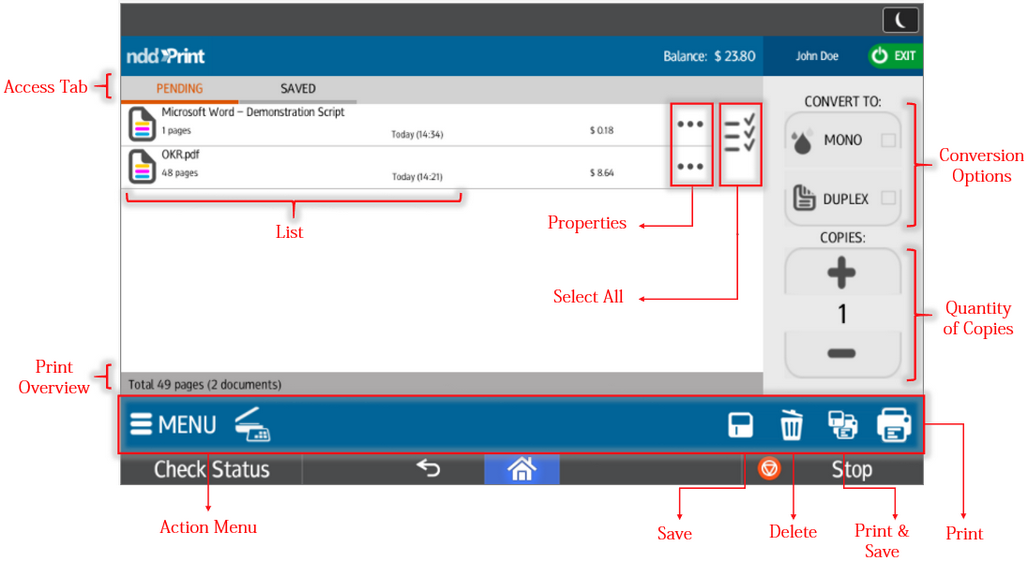Delete selected jobs with trash icon
Screen dimensions: 1028x562
[791, 425]
